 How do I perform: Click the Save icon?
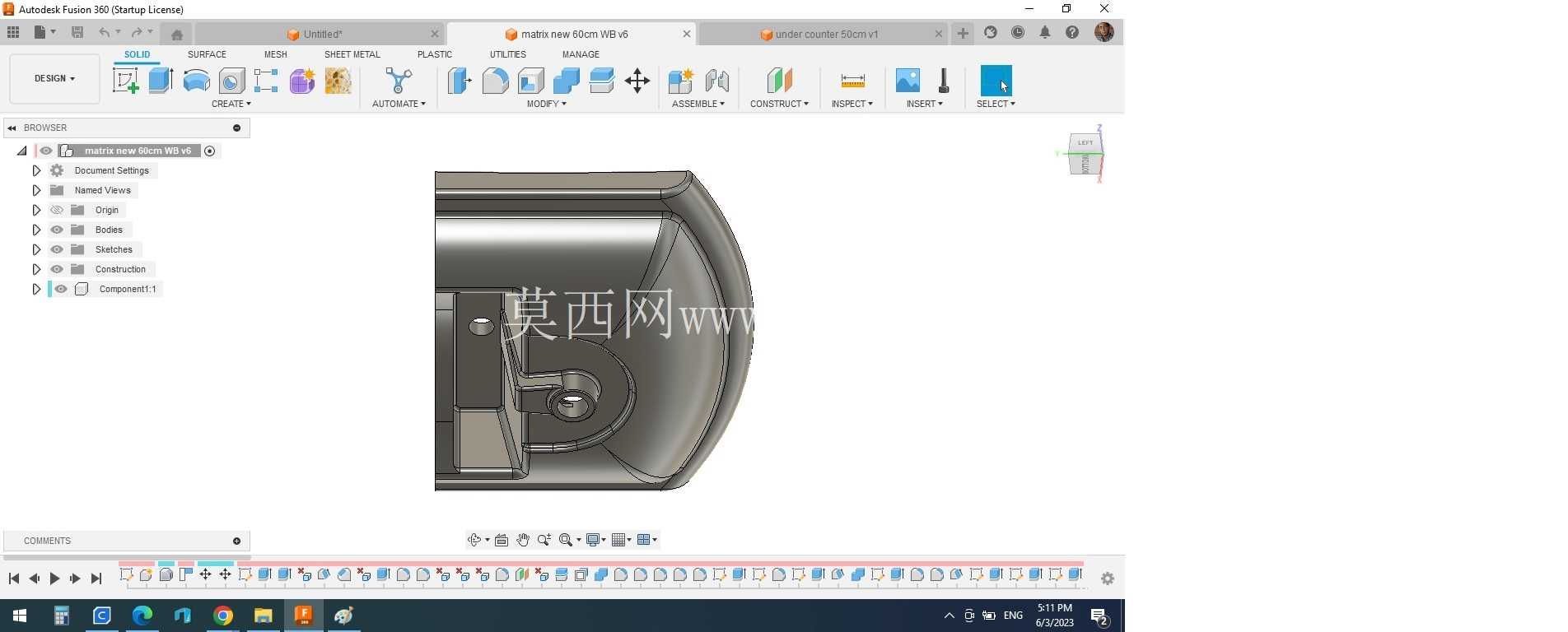pyautogui.click(x=77, y=32)
